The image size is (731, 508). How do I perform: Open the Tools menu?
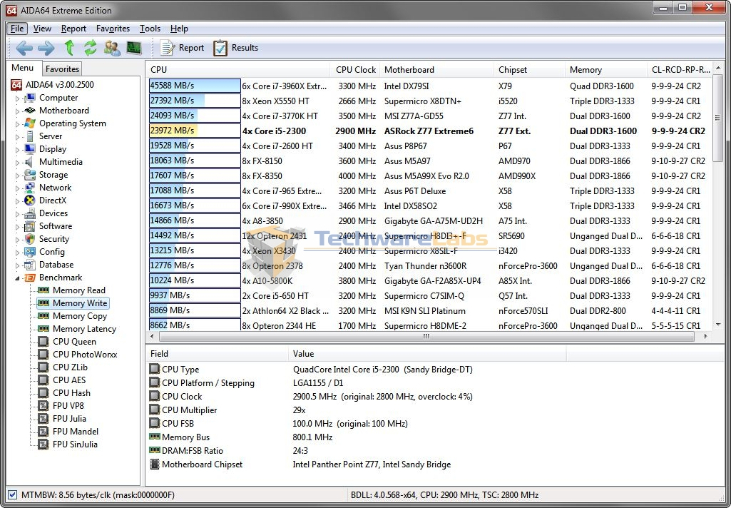(150, 28)
